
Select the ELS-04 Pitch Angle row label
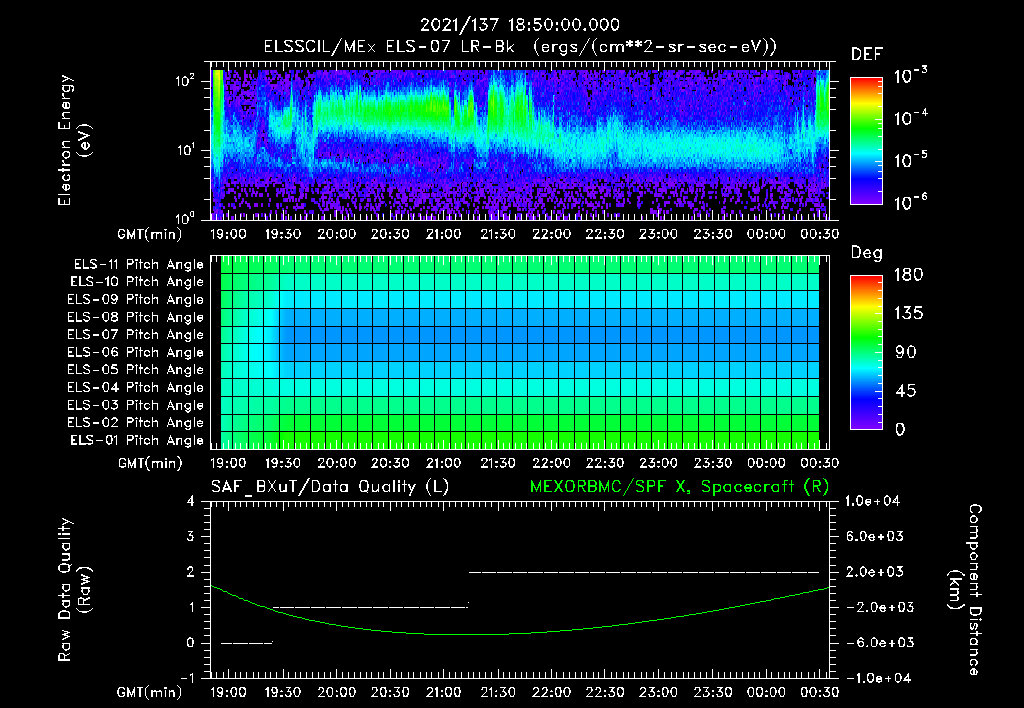coord(135,387)
